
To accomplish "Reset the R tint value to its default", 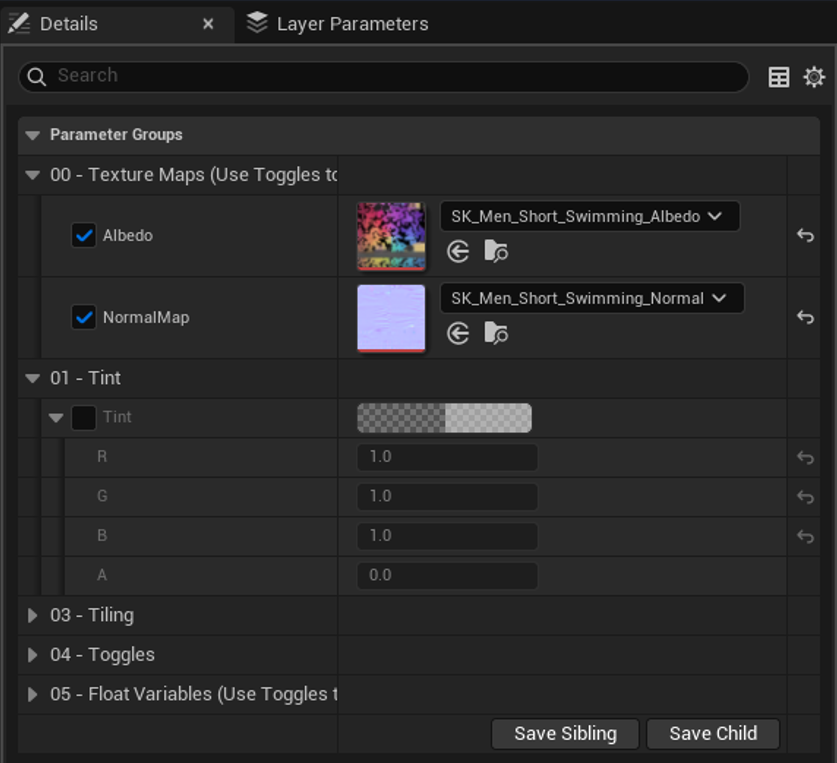I will click(805, 458).
